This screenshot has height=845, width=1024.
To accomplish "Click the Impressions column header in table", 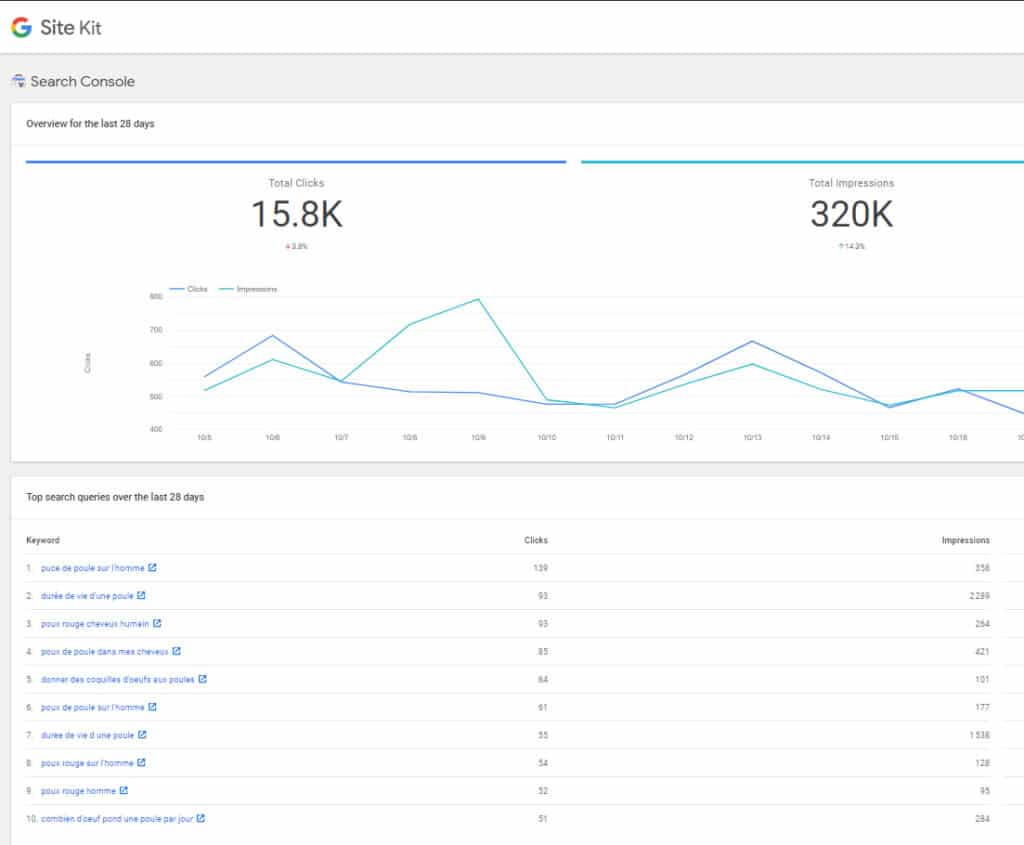I will tap(965, 540).
